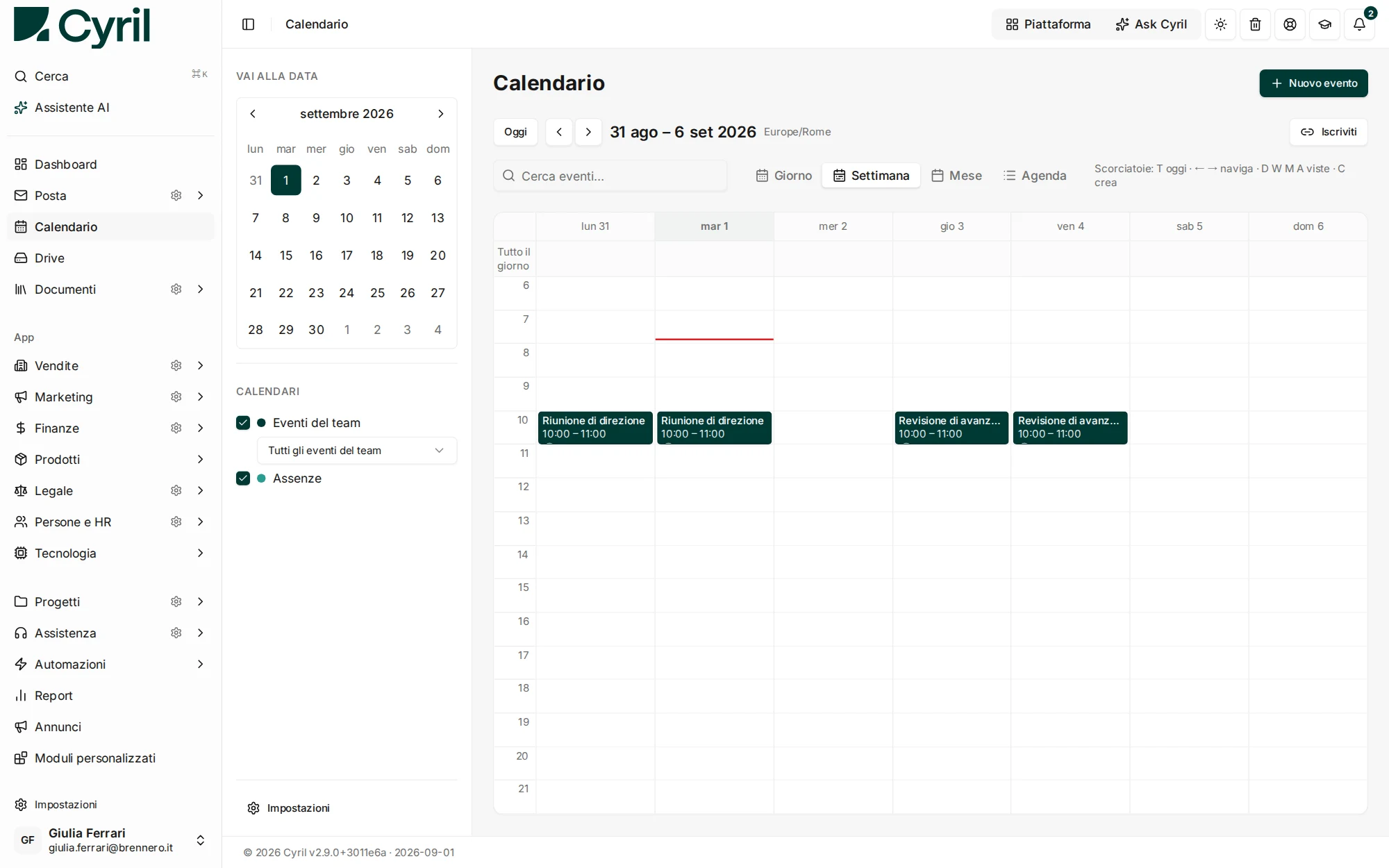This screenshot has width=1389, height=868.
Task: Open Tutti gli eventi del team dropdown
Action: click(357, 451)
